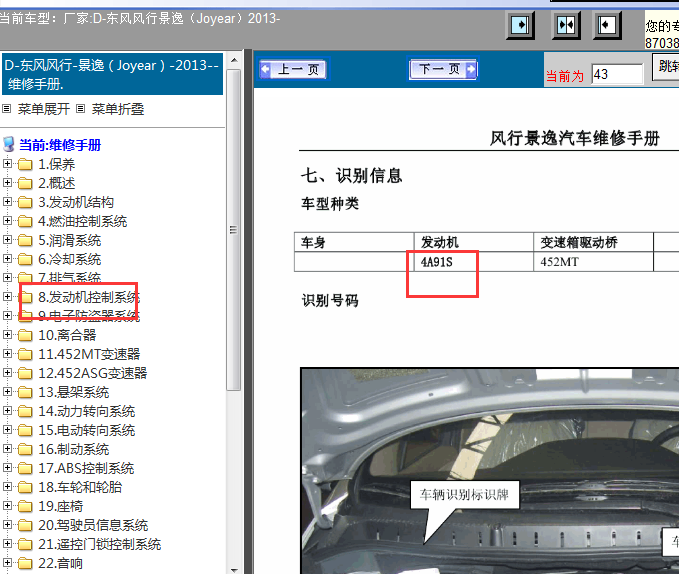Click the folder icon for 1.保养
This screenshot has width=679, height=574.
pos(25,164)
